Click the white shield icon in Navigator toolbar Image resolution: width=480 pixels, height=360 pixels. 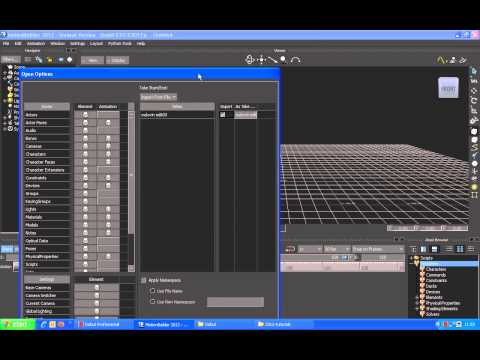pyautogui.click(x=70, y=60)
